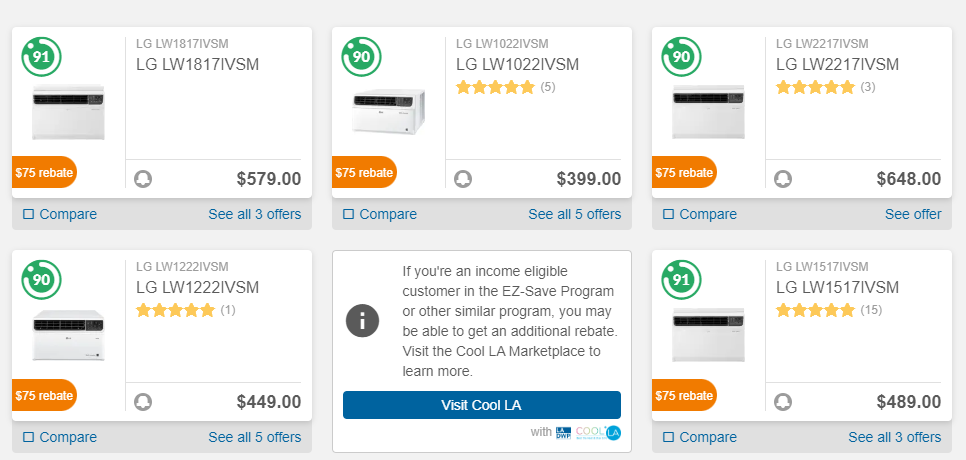Open See all 3 offers for LW1517IVSM
966x460 pixels.
894,437
